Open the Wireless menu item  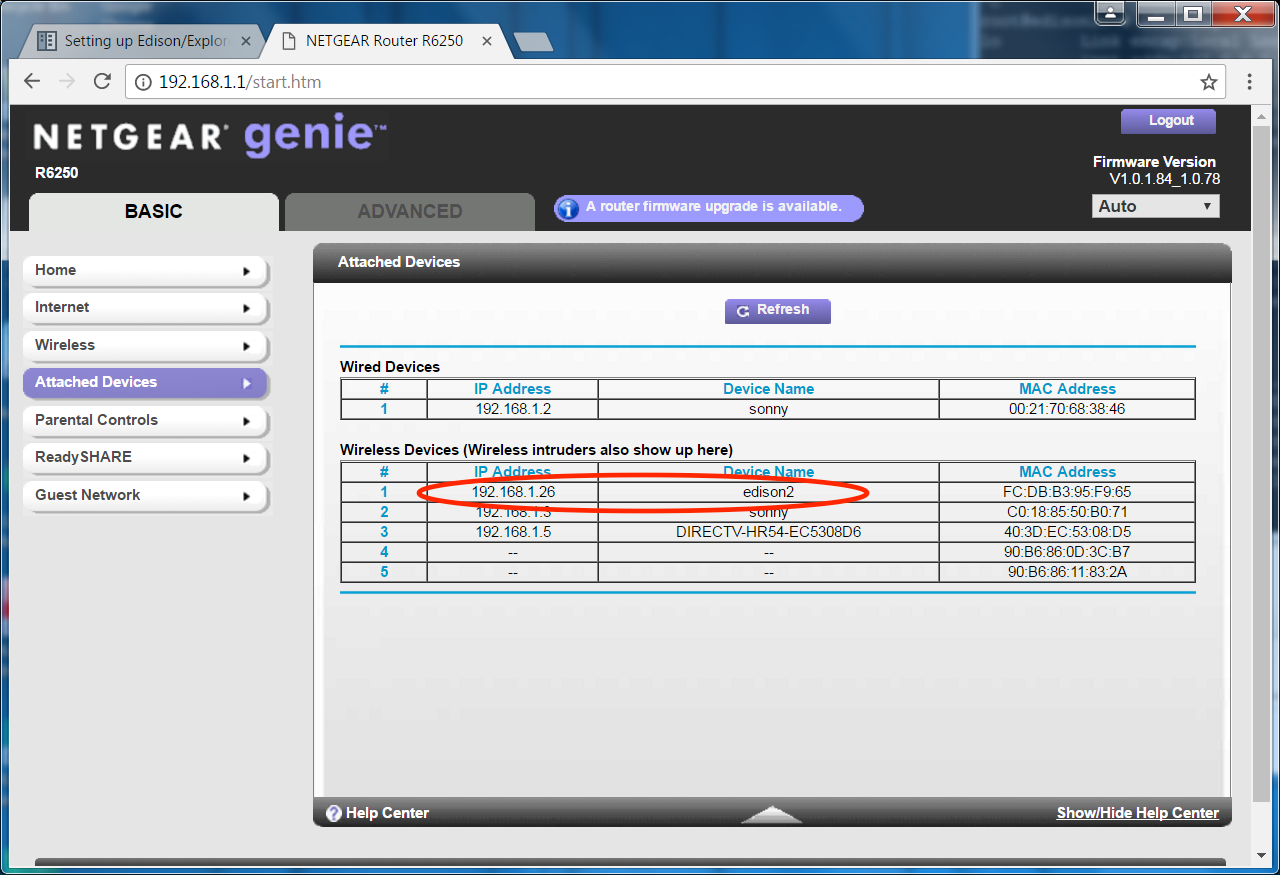coord(145,345)
